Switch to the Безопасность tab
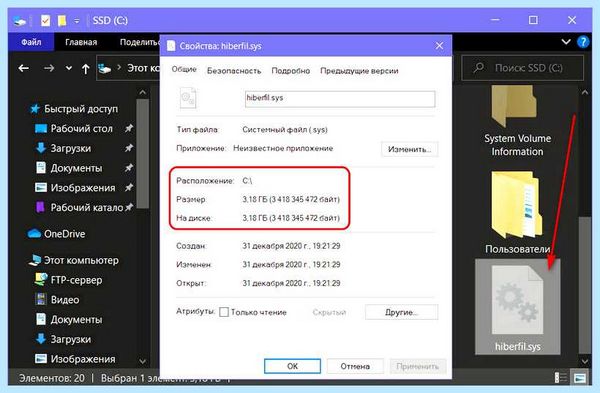The width and height of the screenshot is (600, 393). pyautogui.click(x=234, y=71)
